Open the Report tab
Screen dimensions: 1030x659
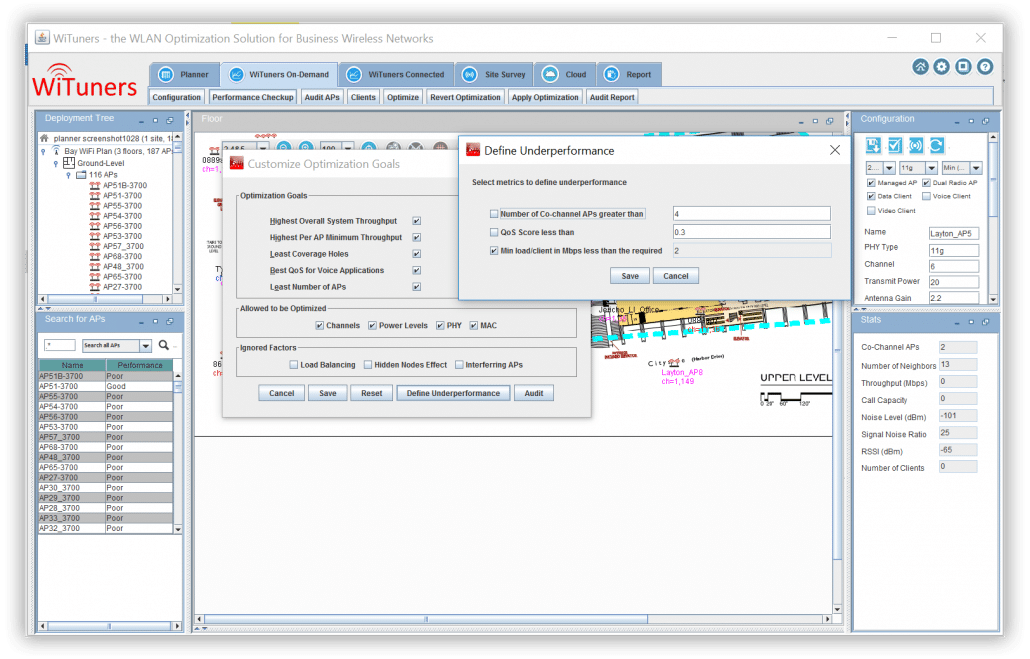(629, 74)
